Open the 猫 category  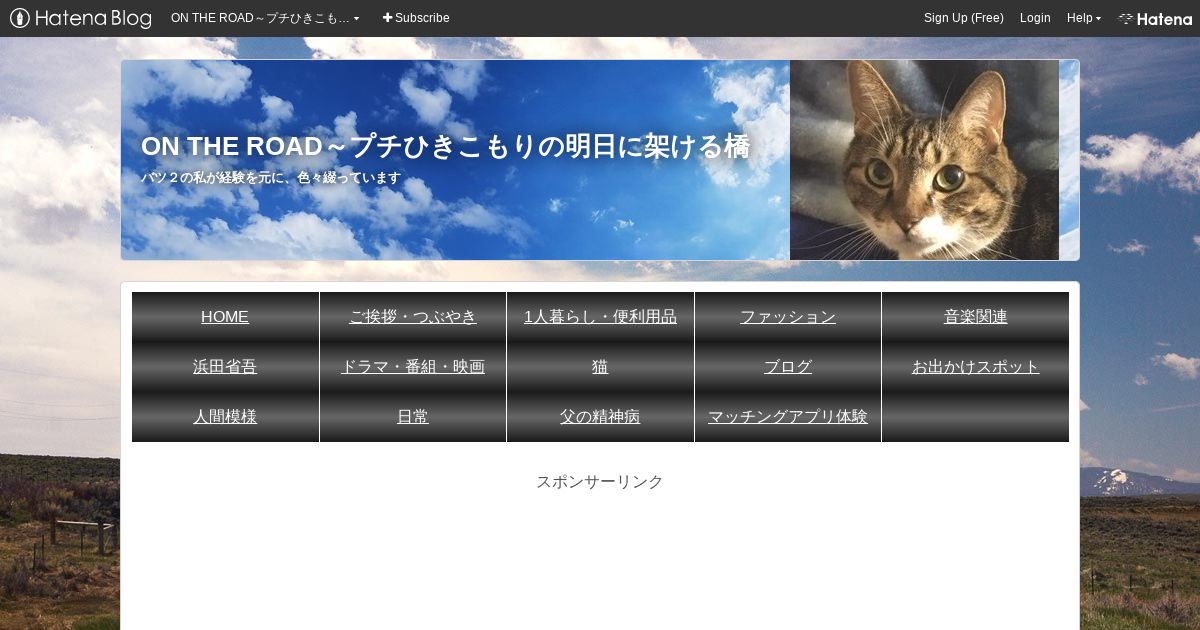click(x=600, y=367)
